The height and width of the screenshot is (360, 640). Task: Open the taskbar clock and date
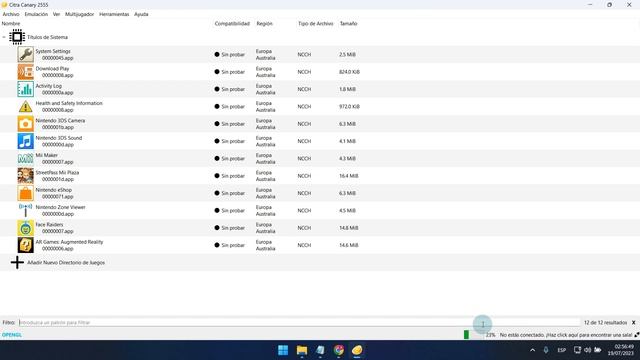point(622,350)
